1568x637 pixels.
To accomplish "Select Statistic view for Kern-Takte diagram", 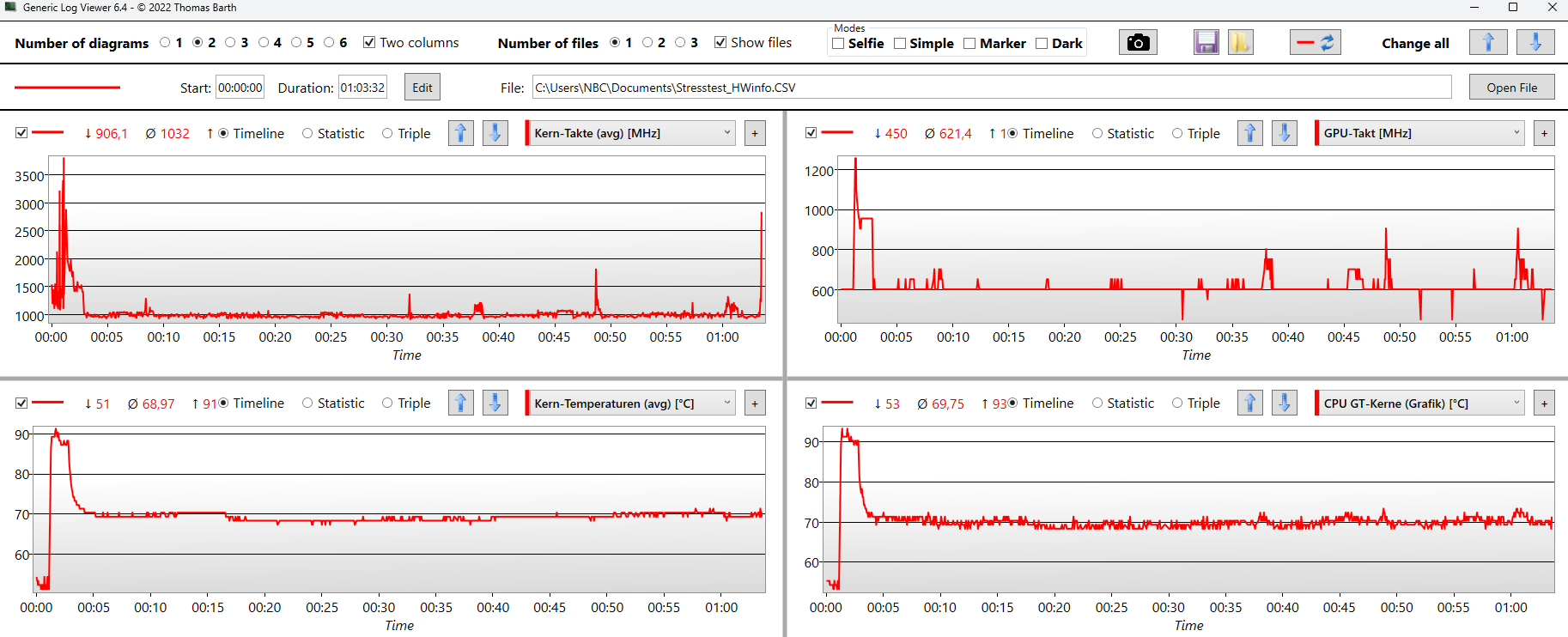I will (307, 133).
